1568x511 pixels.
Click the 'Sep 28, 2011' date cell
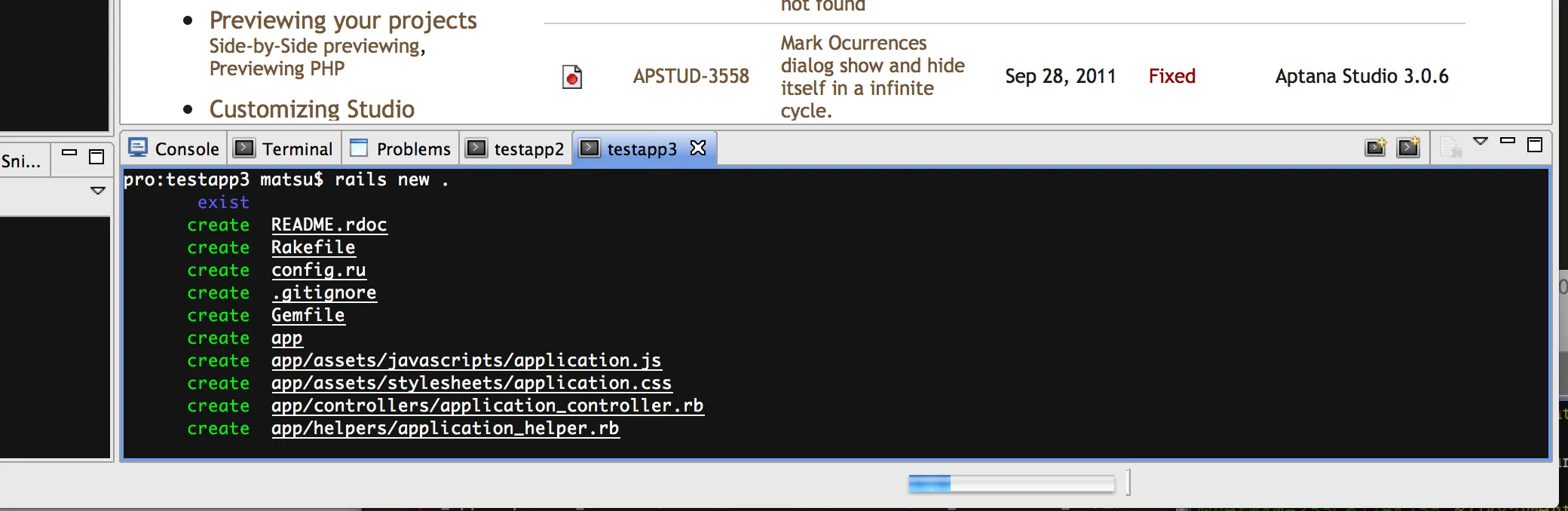pos(1061,76)
